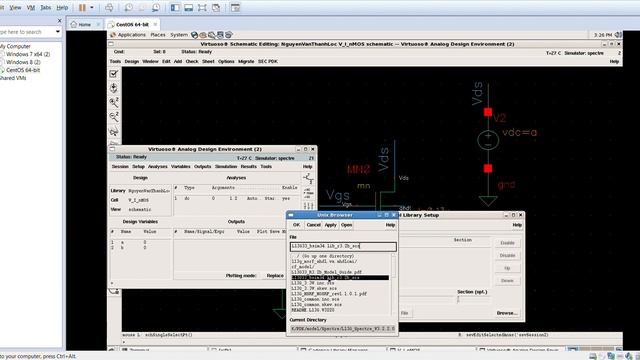
Task: Select the red V2 source terminal square
Action: [x=488, y=112]
